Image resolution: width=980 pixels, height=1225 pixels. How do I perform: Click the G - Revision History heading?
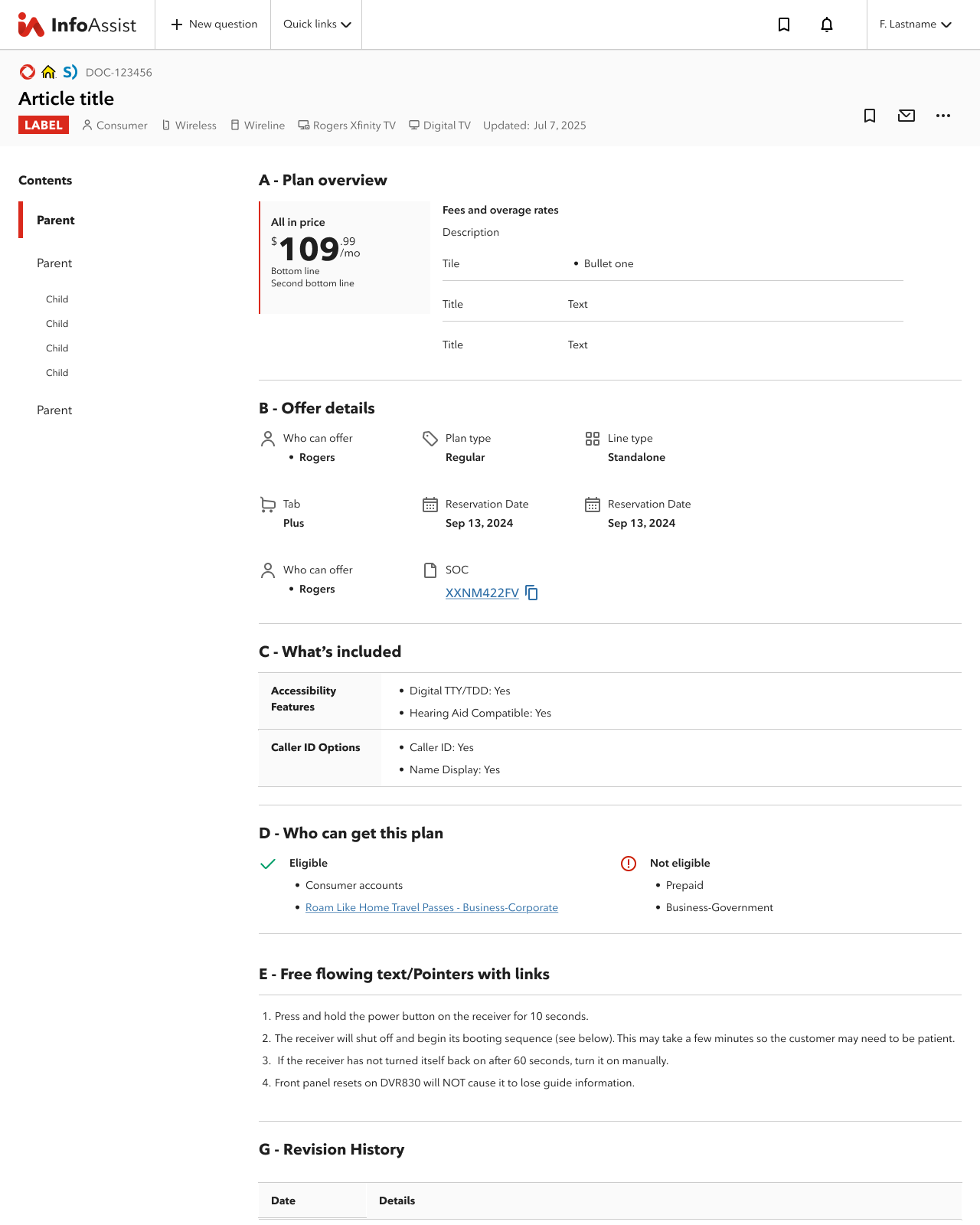point(332,1149)
